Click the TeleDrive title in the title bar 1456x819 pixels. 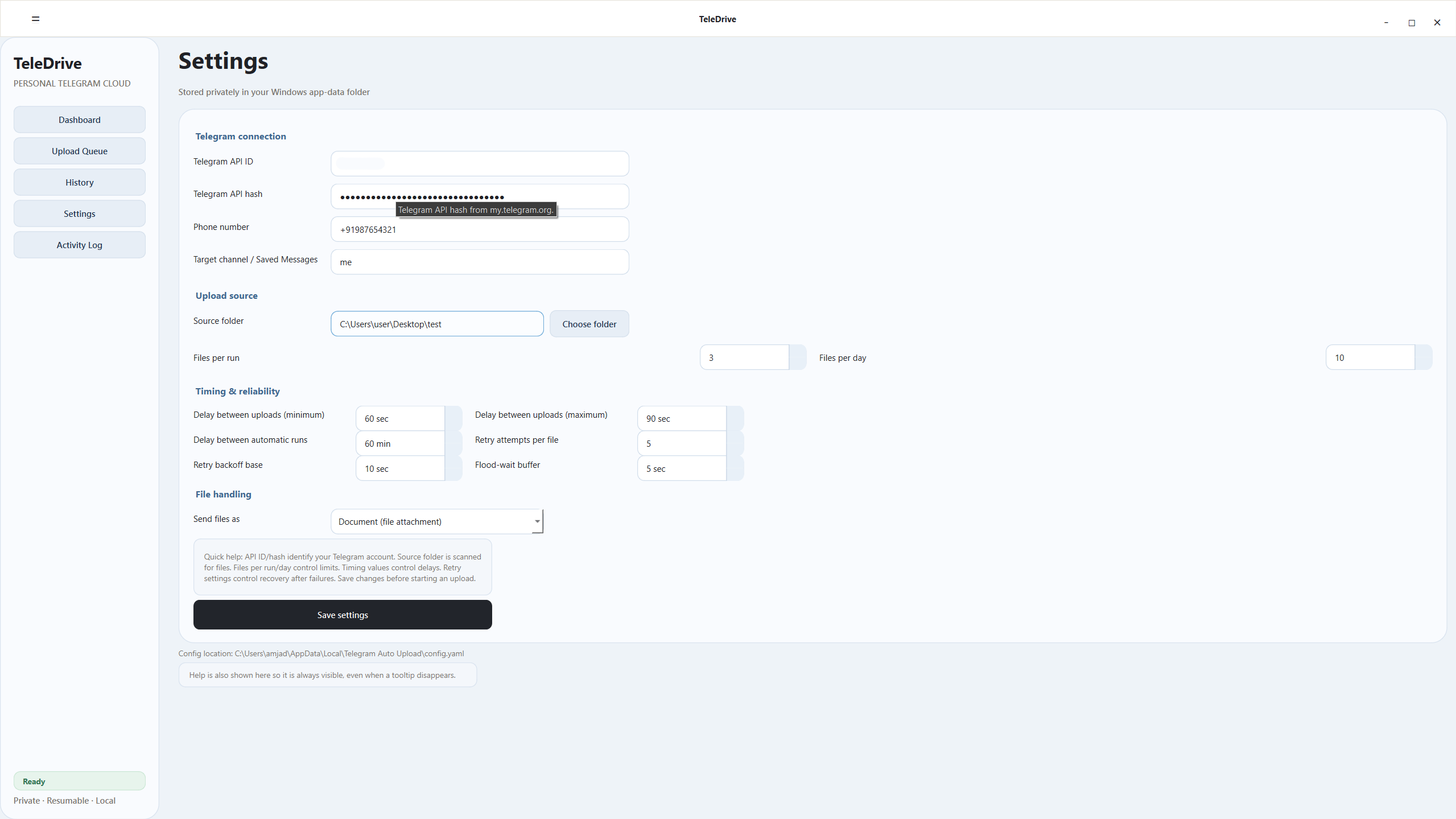point(717,19)
